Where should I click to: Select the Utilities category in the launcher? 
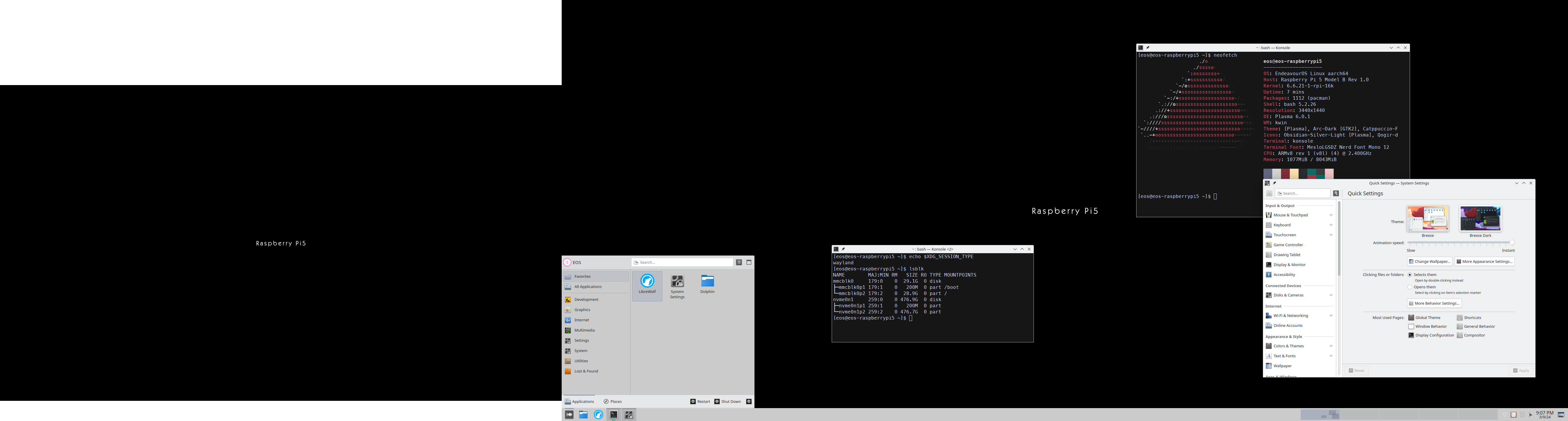coord(596,361)
